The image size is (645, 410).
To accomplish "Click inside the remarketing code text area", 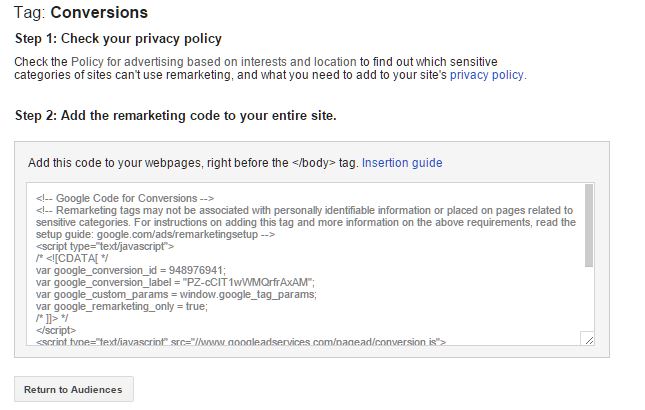I will click(x=311, y=264).
